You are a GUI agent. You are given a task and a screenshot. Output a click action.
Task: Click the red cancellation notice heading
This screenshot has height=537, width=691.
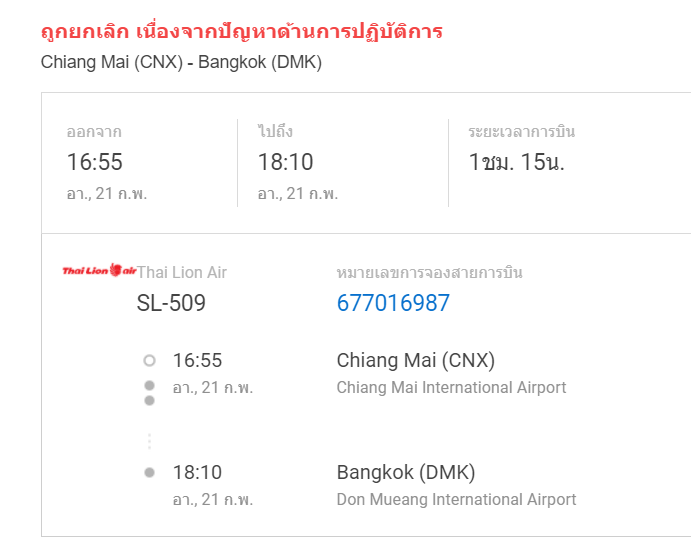tap(241, 32)
